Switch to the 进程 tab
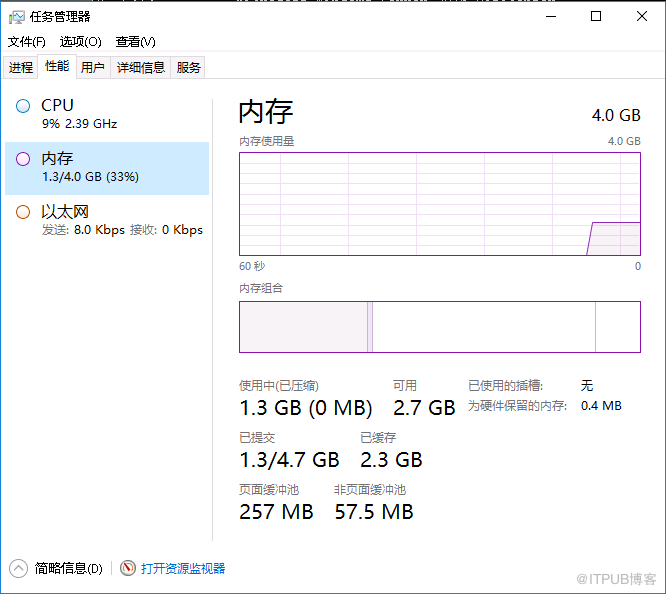The image size is (666, 594). 21,68
